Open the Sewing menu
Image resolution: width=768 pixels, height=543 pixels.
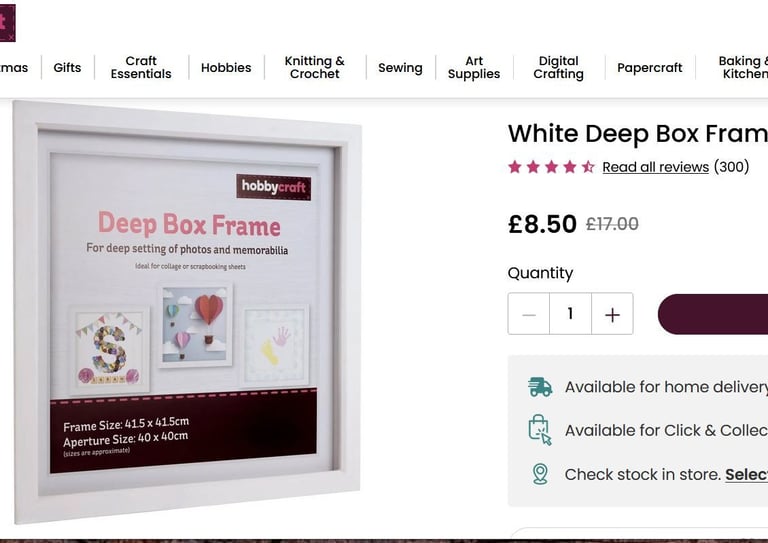pos(400,68)
